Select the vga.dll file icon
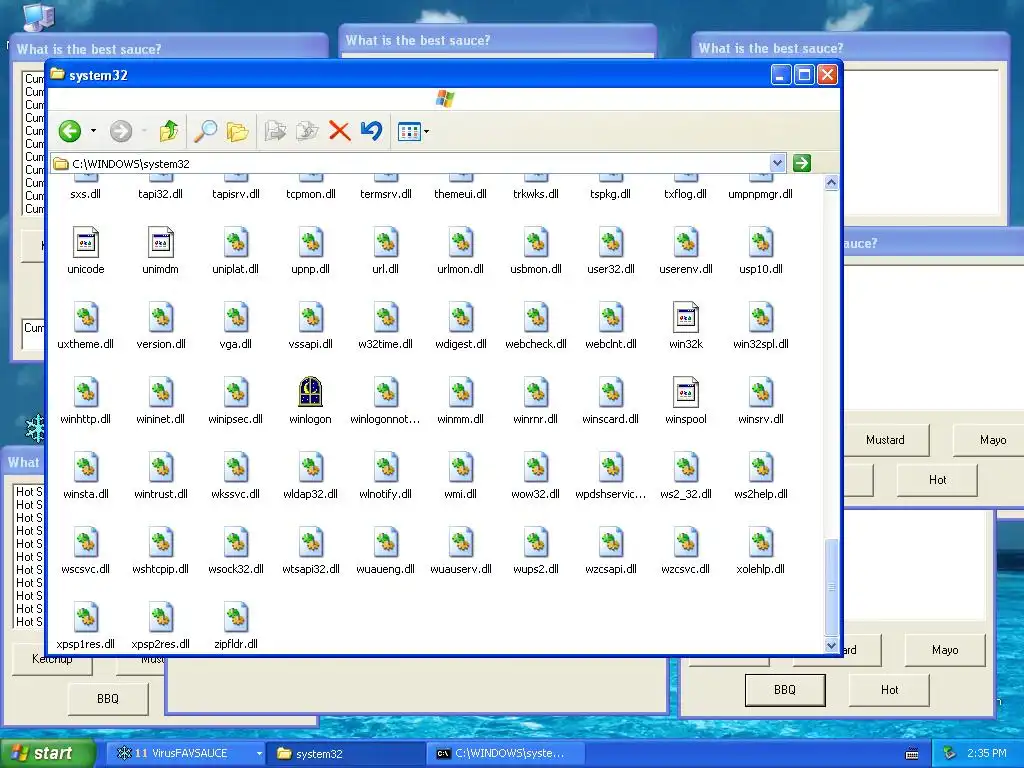The image size is (1024, 768). pos(236,317)
